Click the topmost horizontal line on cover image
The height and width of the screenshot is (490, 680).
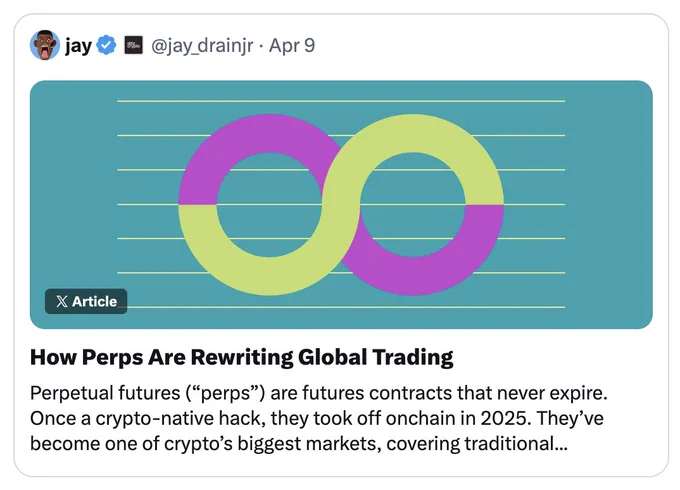coord(341,101)
